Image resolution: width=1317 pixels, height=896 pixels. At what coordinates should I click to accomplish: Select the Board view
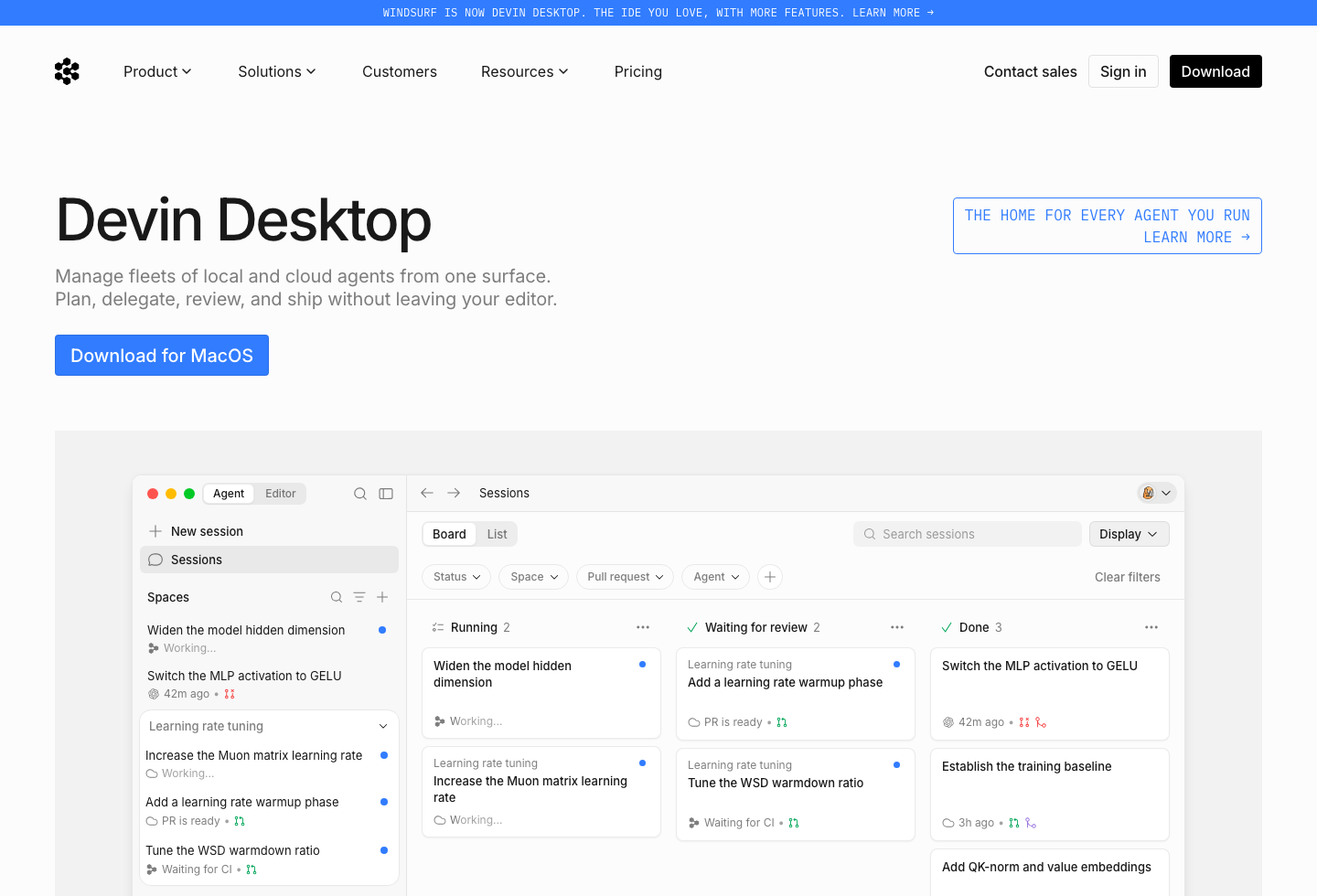pyautogui.click(x=449, y=534)
